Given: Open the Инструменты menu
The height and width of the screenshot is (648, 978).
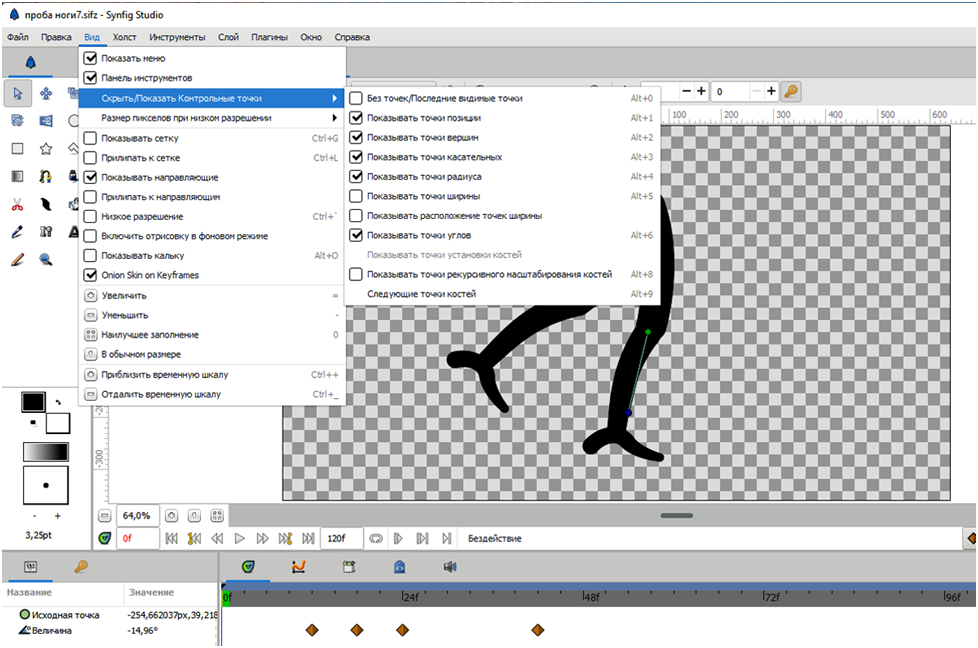Looking at the screenshot, I should click(177, 37).
